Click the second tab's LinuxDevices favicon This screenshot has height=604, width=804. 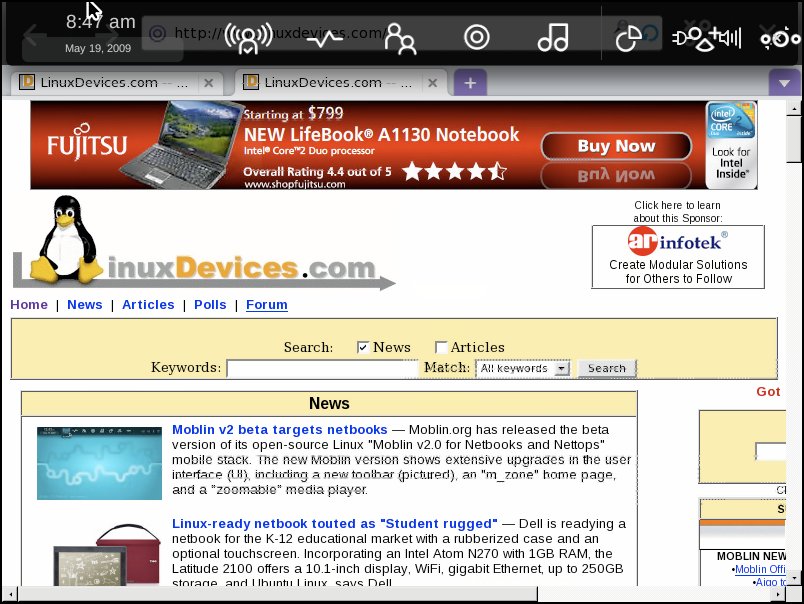click(251, 82)
